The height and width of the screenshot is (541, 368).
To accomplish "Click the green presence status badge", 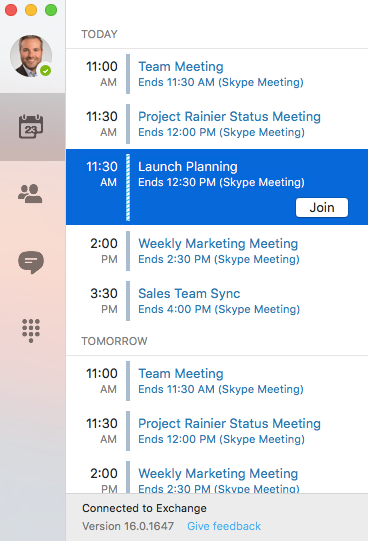I will point(46,71).
